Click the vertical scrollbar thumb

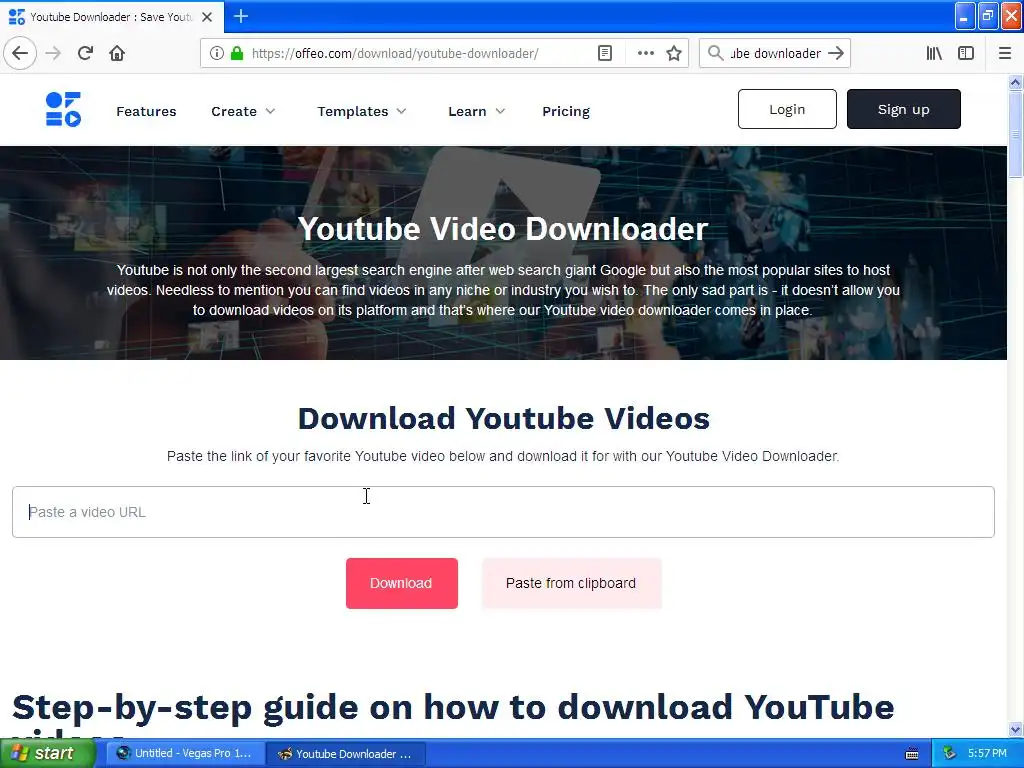pos(1015,135)
